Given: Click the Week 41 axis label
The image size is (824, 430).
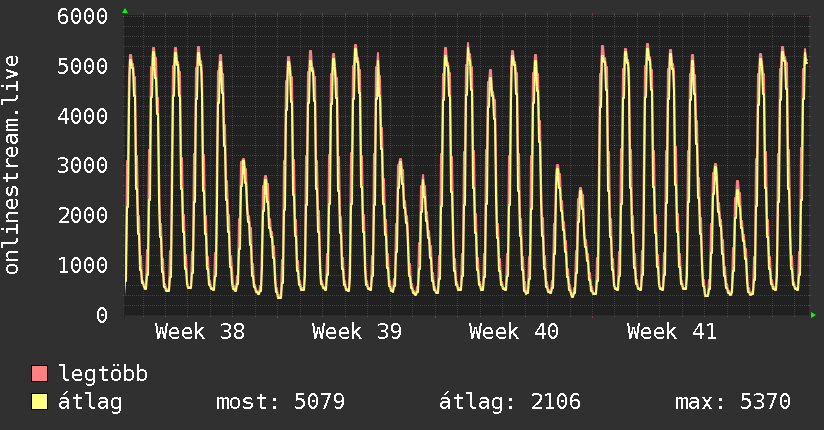Looking at the screenshot, I should click(672, 332).
